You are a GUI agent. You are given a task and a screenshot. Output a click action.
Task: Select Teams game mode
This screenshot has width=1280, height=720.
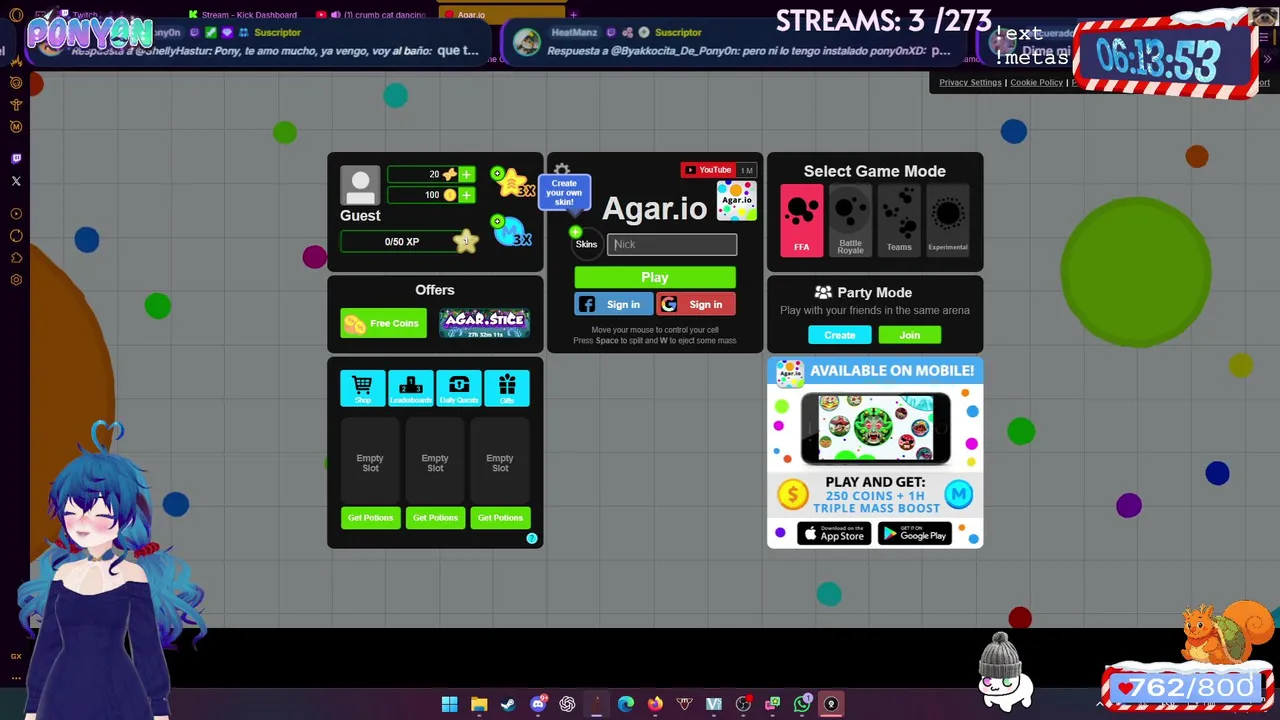899,220
